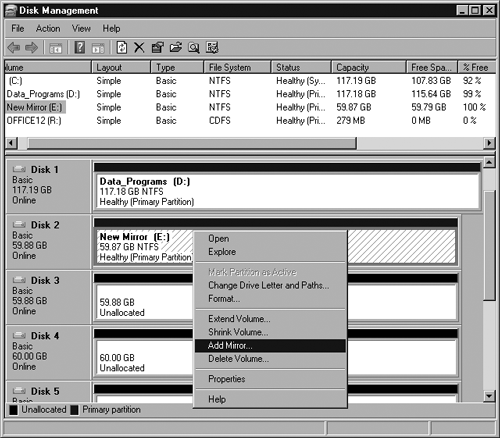Select Extend Volume... in context menu
This screenshot has height=438, width=500.
[270, 319]
